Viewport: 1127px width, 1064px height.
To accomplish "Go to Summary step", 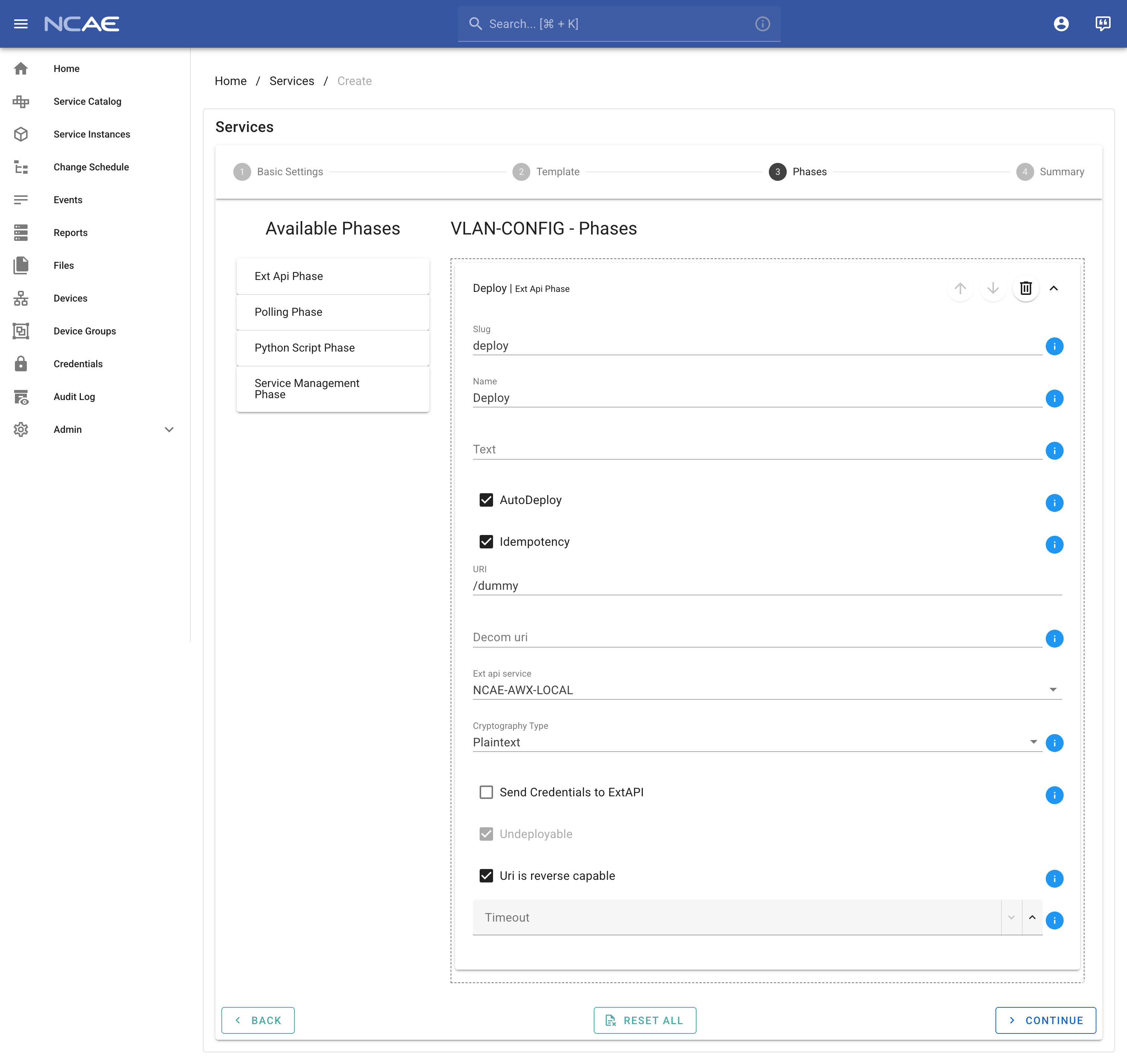I will coord(1050,172).
